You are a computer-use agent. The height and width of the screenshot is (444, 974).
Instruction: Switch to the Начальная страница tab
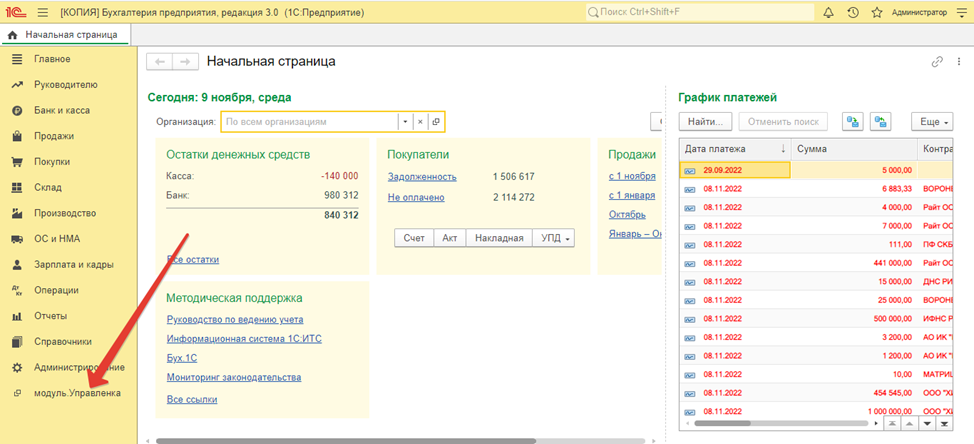[65, 35]
